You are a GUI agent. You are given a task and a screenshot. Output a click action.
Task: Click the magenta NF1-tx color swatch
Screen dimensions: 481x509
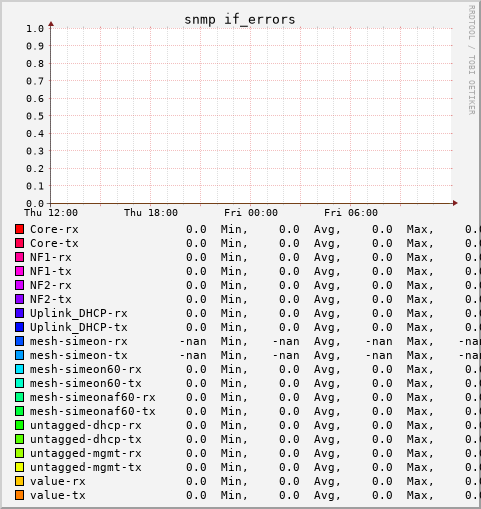click(19, 271)
